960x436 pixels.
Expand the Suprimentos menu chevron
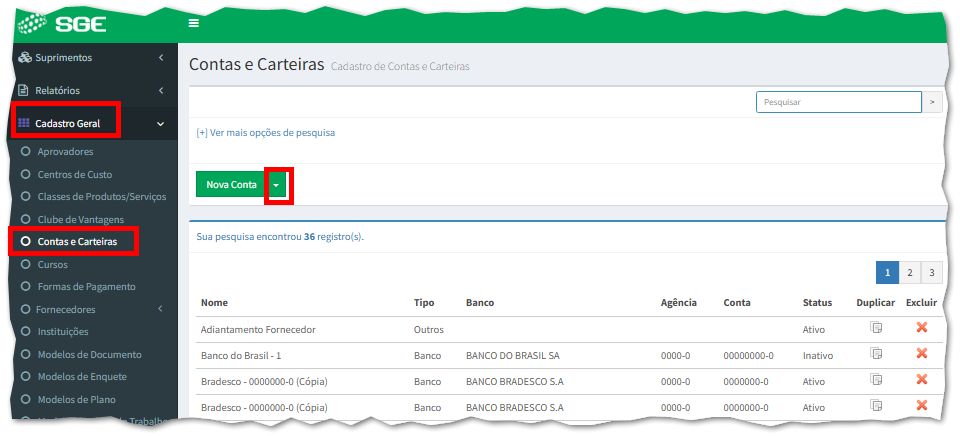(161, 58)
